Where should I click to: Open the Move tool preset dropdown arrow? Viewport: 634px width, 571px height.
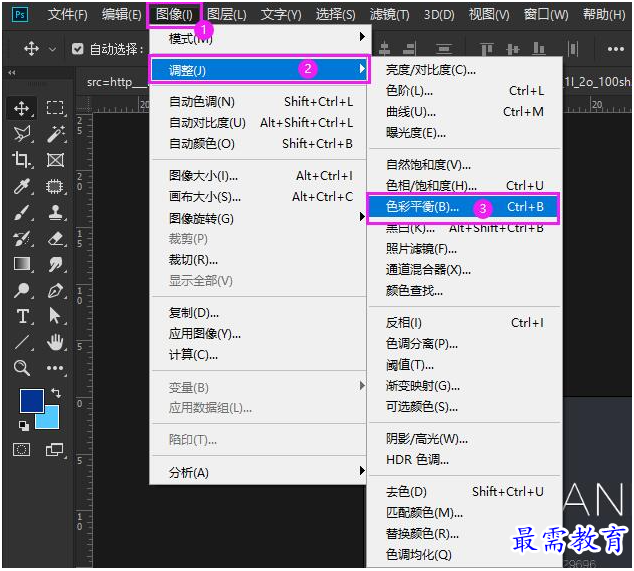tap(52, 49)
